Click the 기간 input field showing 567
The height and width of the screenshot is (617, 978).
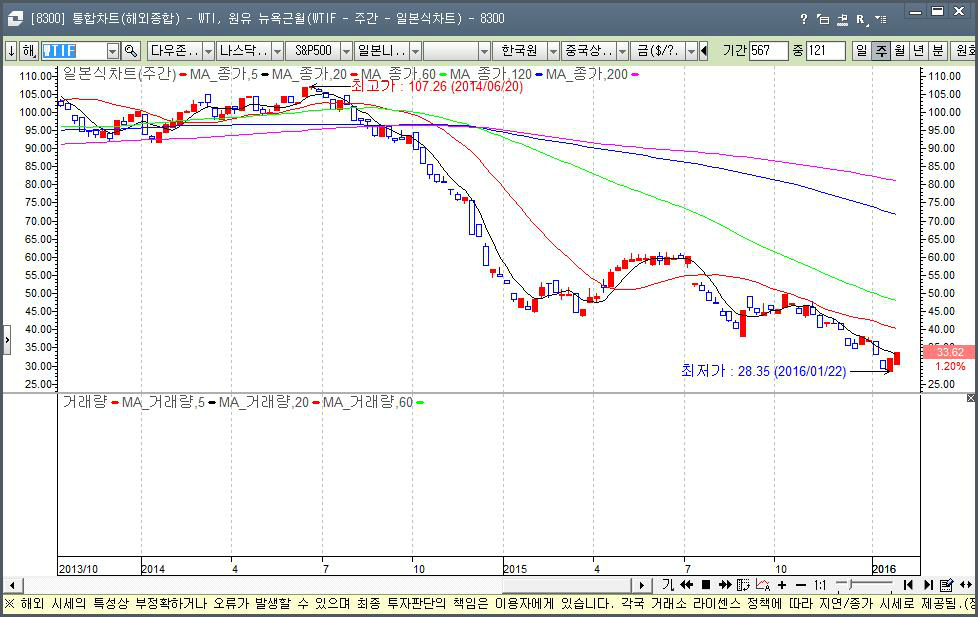768,51
